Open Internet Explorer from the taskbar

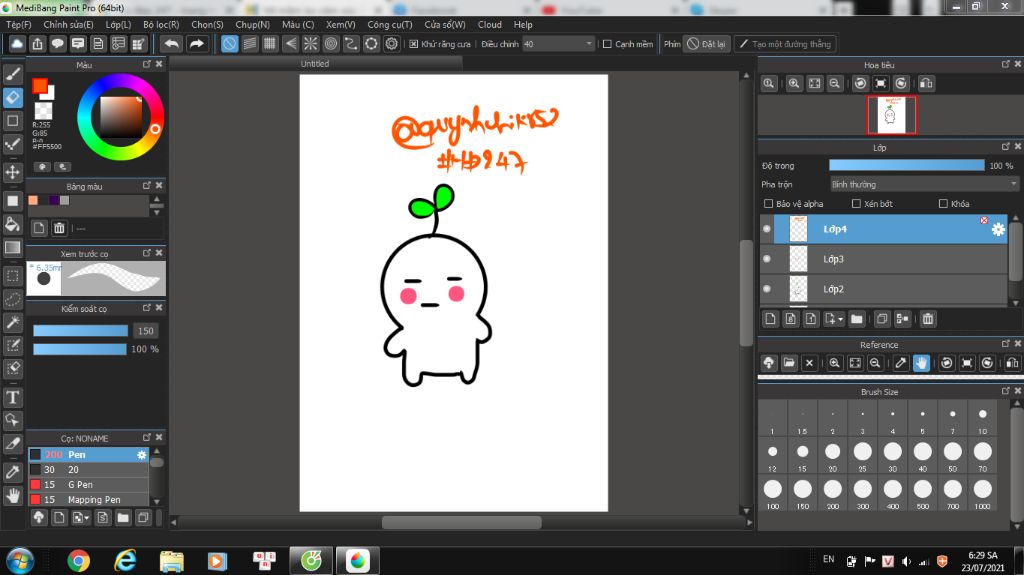click(125, 561)
